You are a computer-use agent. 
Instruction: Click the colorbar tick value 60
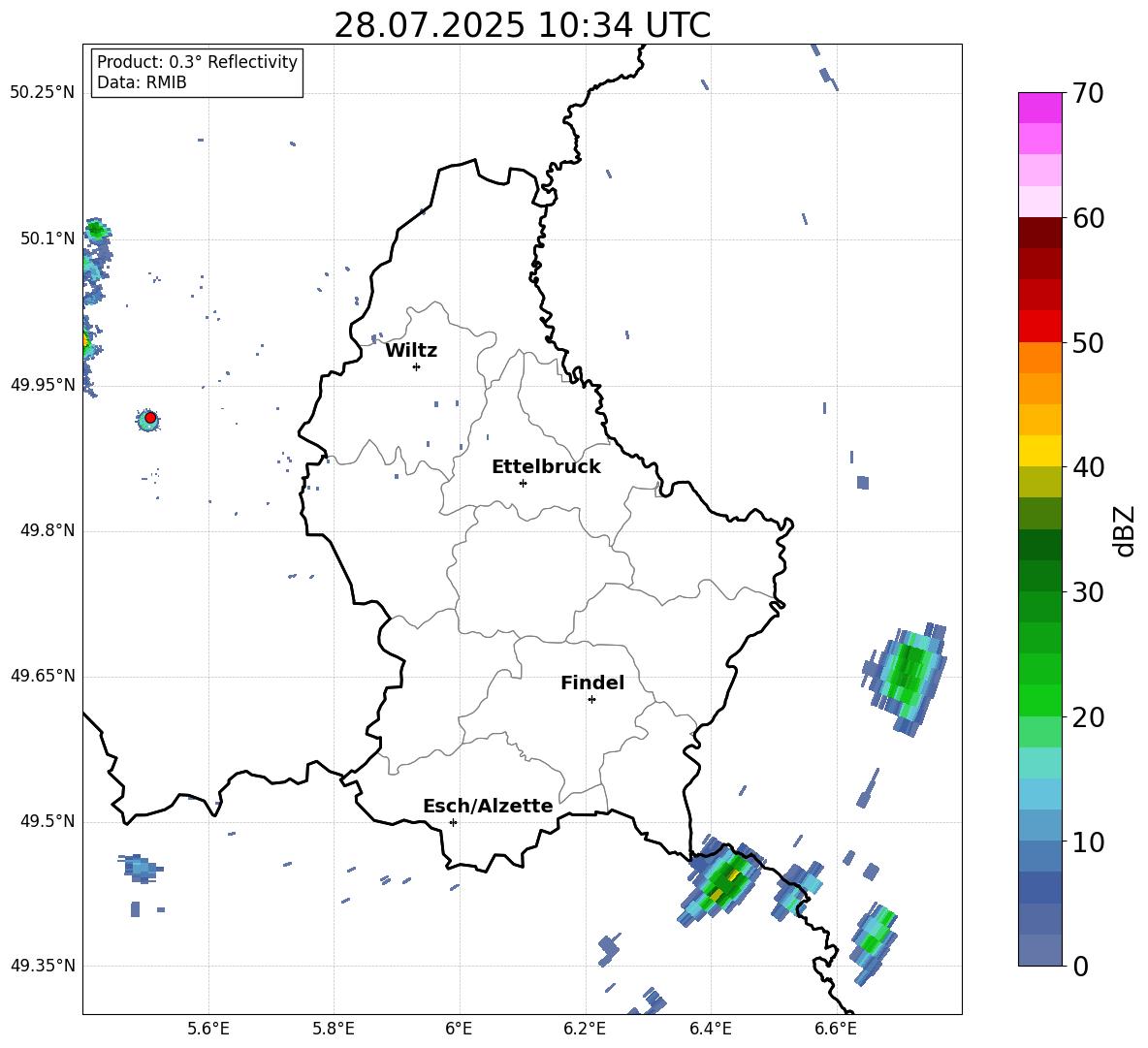(x=1088, y=218)
